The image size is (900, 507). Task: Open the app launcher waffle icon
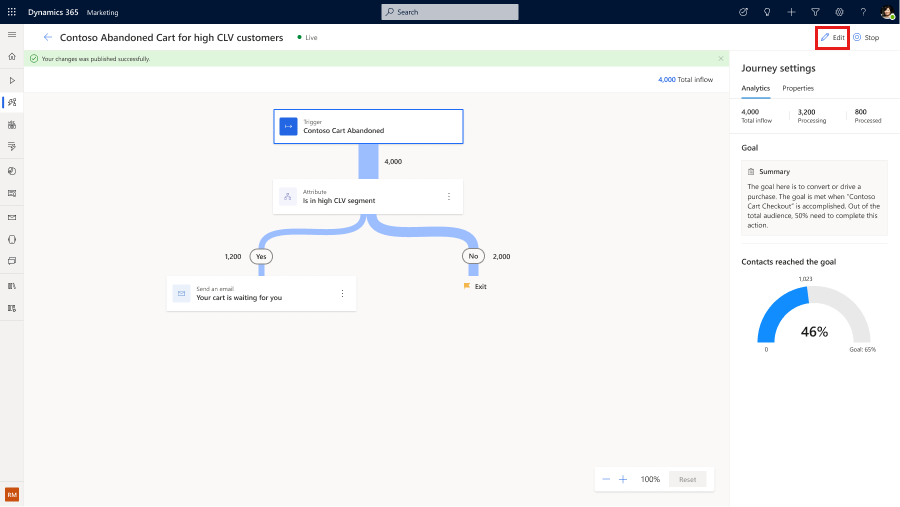11,11
